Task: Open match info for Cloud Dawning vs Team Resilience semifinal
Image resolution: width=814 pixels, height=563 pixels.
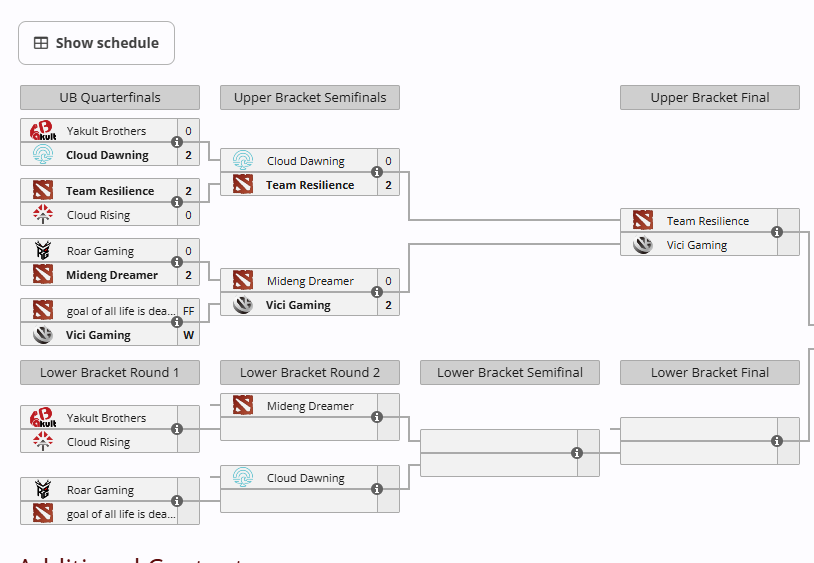Action: coord(377,172)
